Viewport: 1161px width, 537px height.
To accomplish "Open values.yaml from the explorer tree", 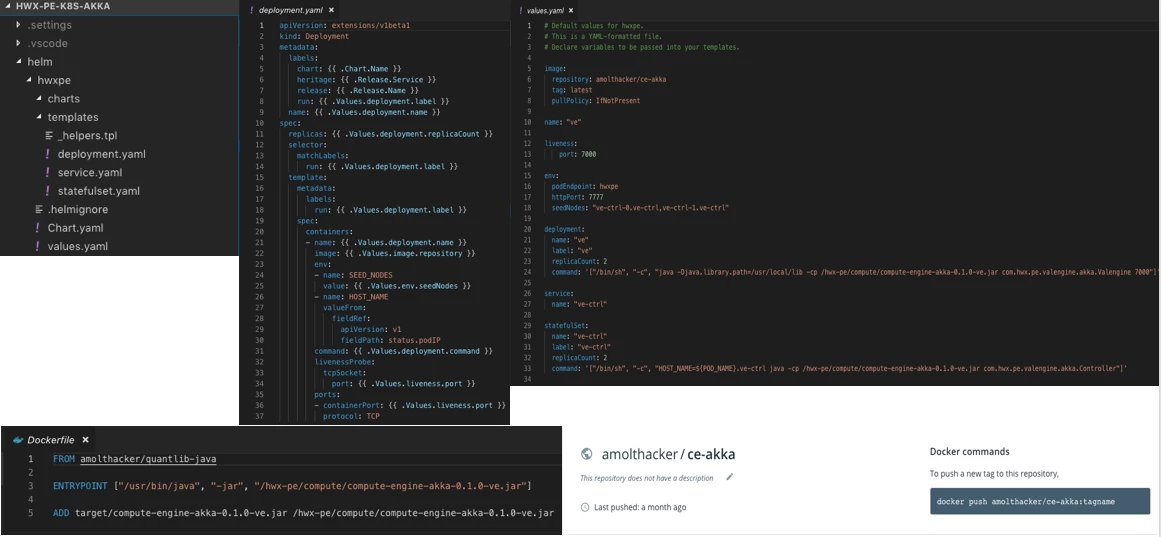I will point(78,247).
